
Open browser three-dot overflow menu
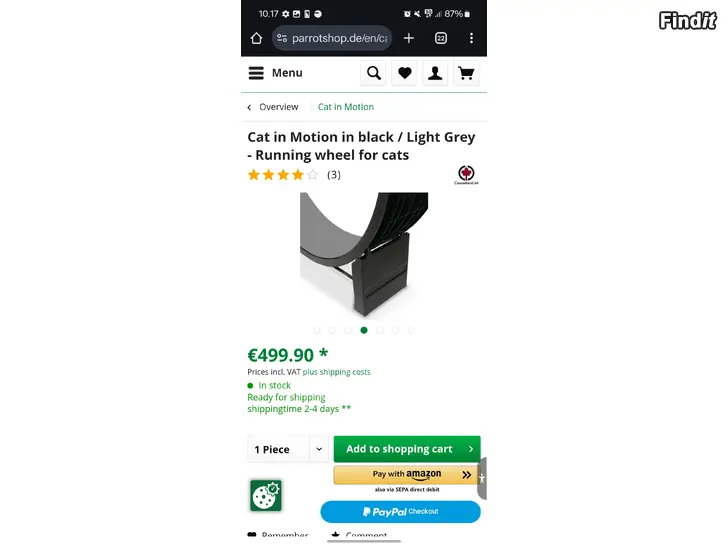[471, 38]
